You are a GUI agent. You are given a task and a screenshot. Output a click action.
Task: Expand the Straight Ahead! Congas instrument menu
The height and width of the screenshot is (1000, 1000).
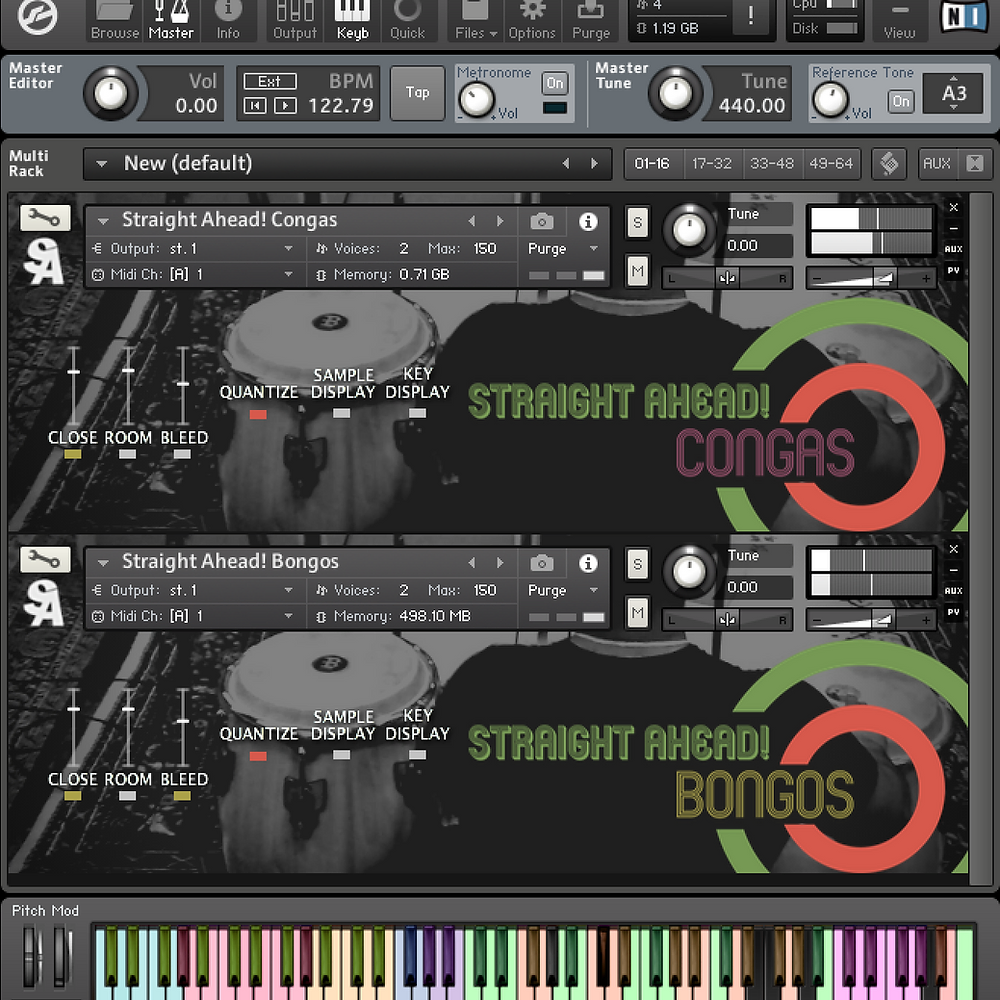click(103, 221)
